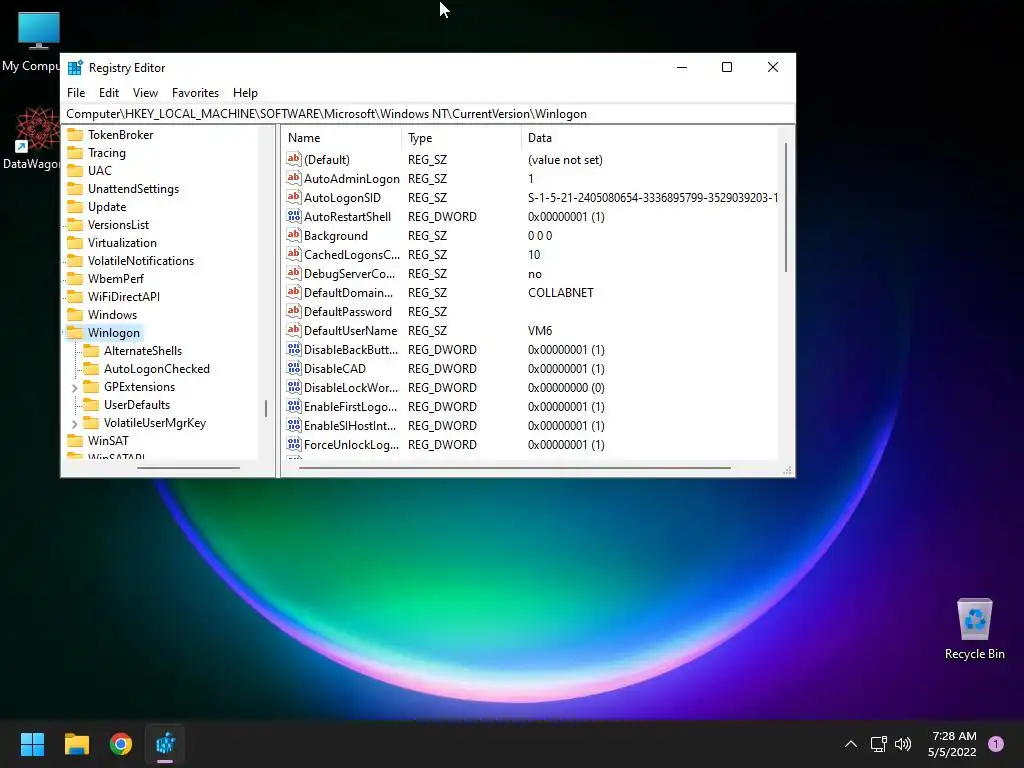Select the AutoLogonSID value icon
The width and height of the screenshot is (1024, 768).
coord(294,197)
